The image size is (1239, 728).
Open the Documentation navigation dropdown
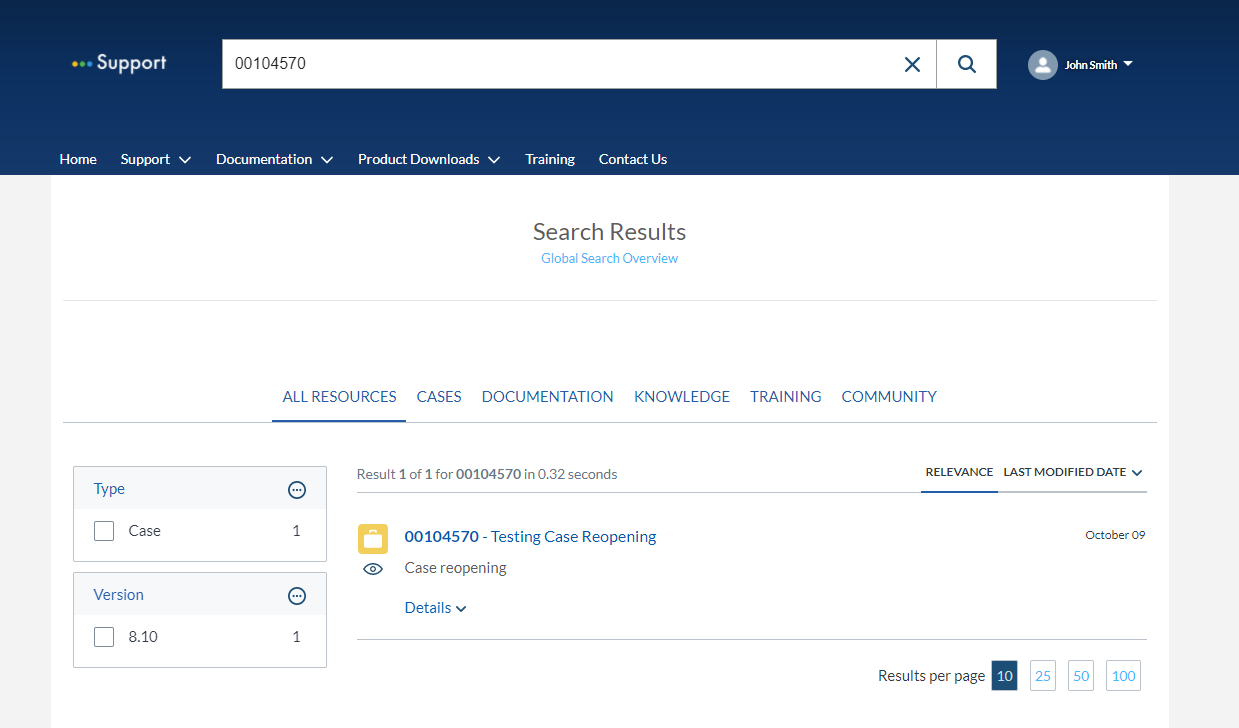tap(274, 159)
